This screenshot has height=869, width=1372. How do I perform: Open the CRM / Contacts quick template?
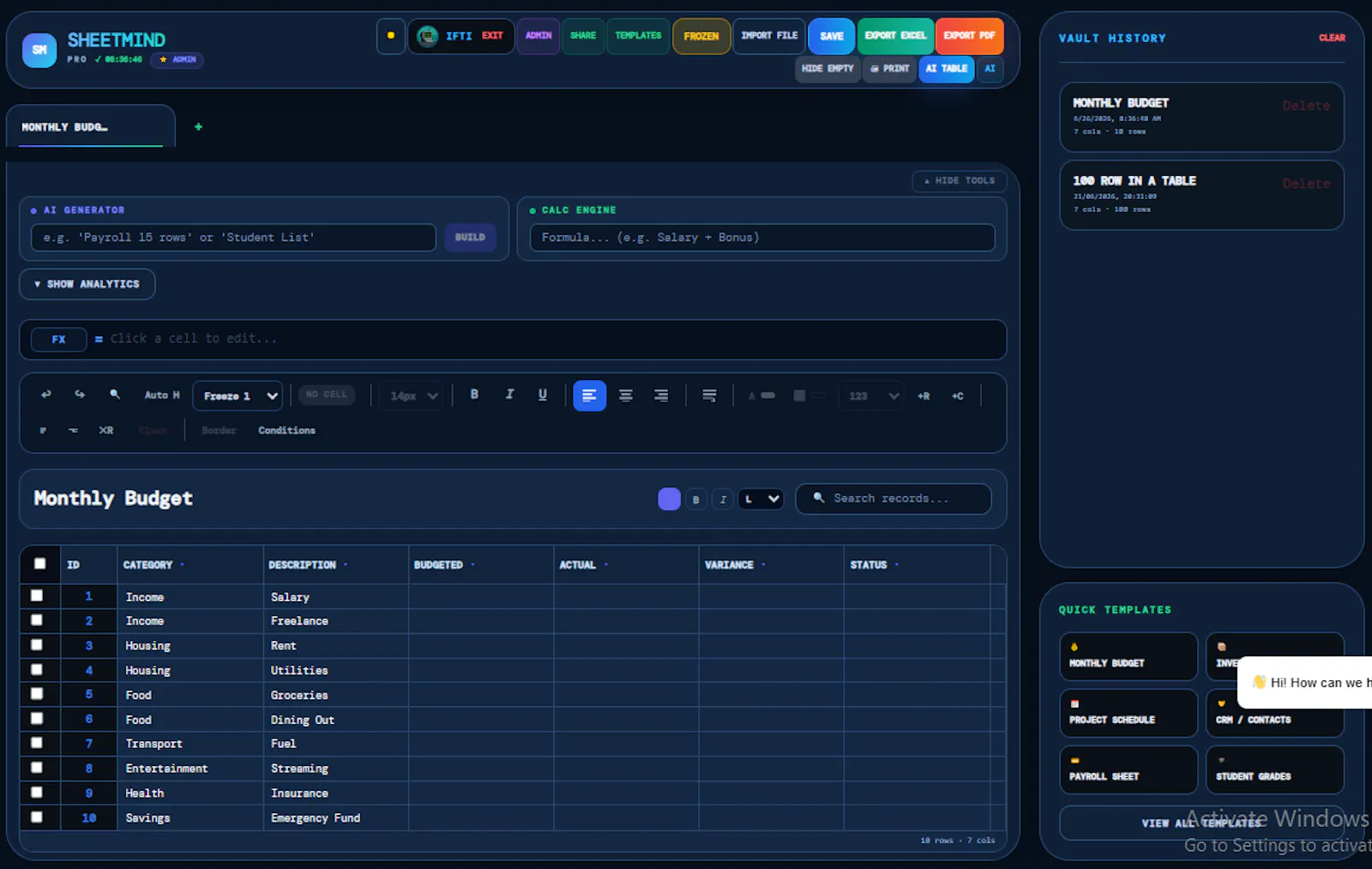tap(1275, 713)
